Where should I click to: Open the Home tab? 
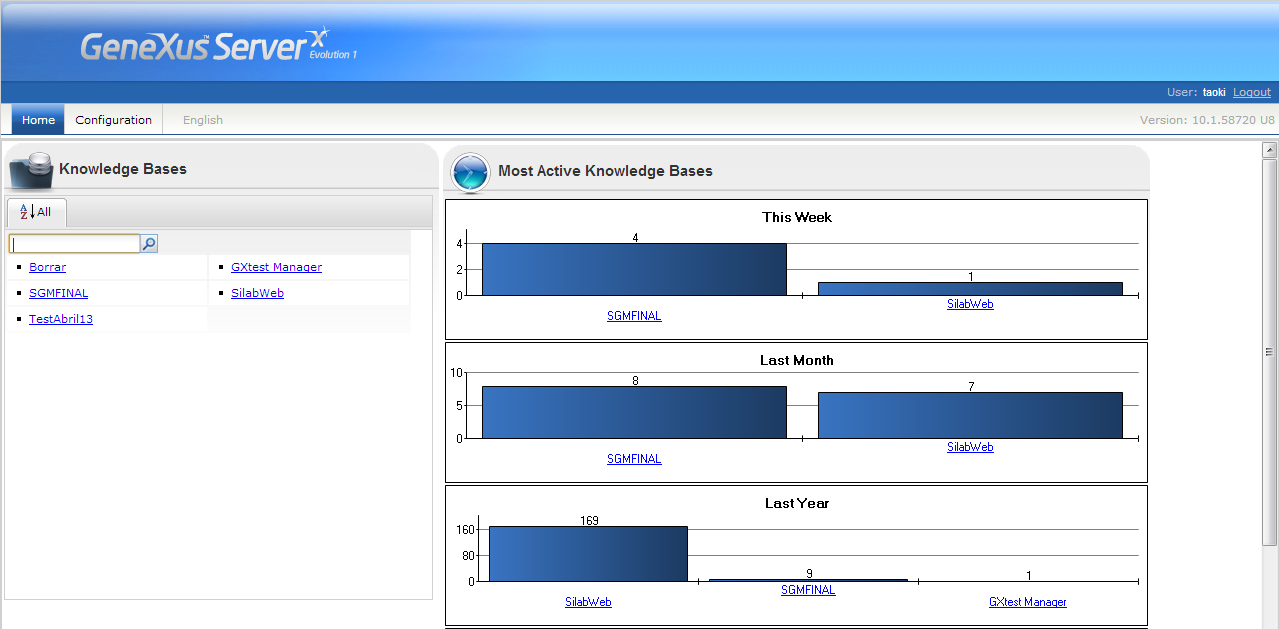tap(38, 120)
